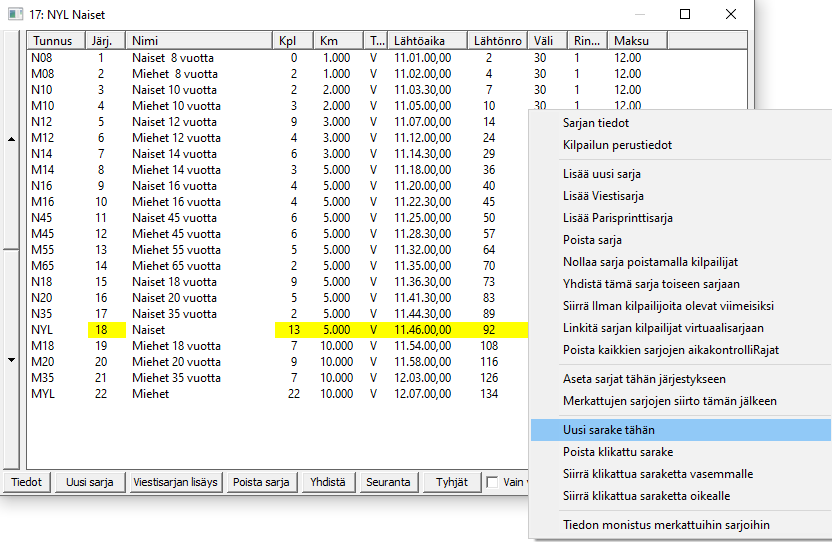832x542 pixels.
Task: Select 'Poista klikattu sarake' menu option
Action: click(x=617, y=452)
